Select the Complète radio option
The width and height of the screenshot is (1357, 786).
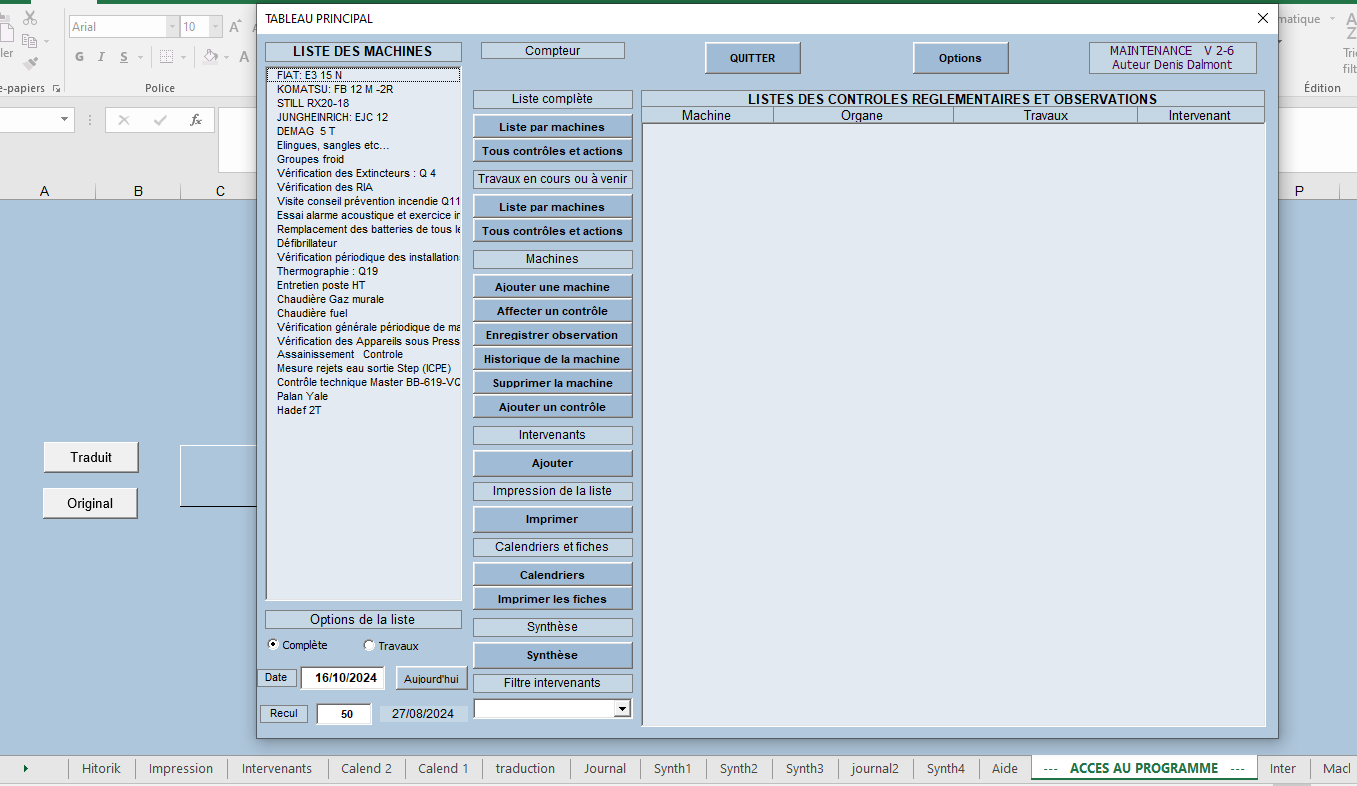click(x=298, y=645)
